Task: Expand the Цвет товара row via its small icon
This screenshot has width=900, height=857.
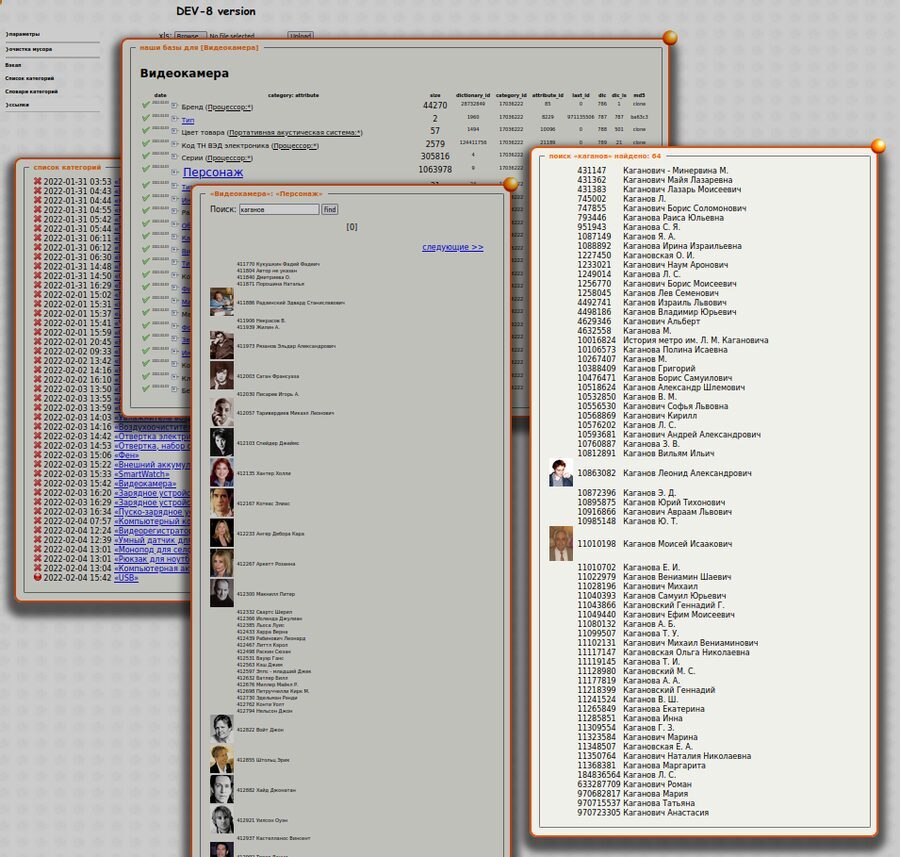Action: [x=174, y=131]
